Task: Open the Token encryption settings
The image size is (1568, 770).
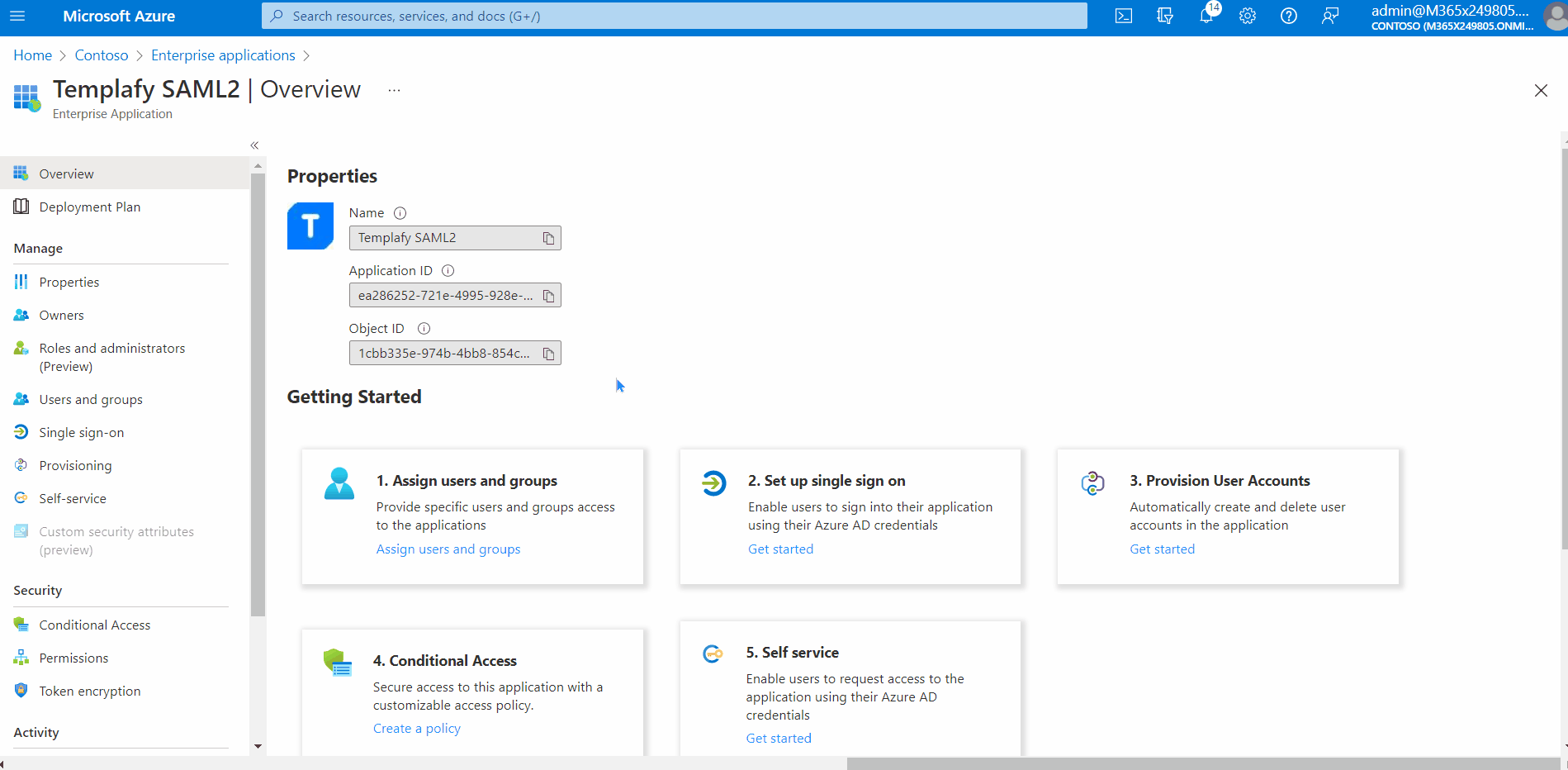Action: coord(90,691)
